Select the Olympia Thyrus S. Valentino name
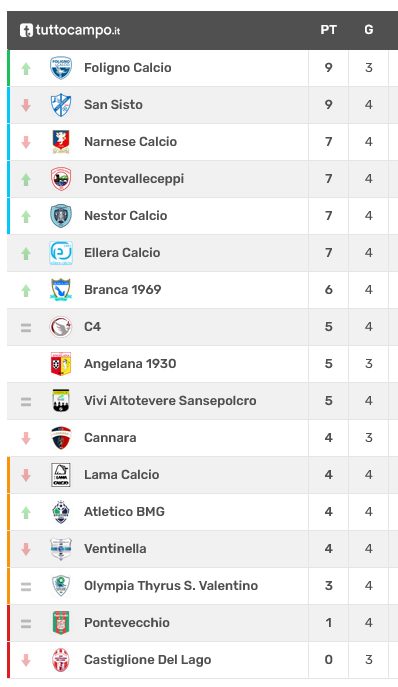This screenshot has height=687, width=398. [171, 586]
